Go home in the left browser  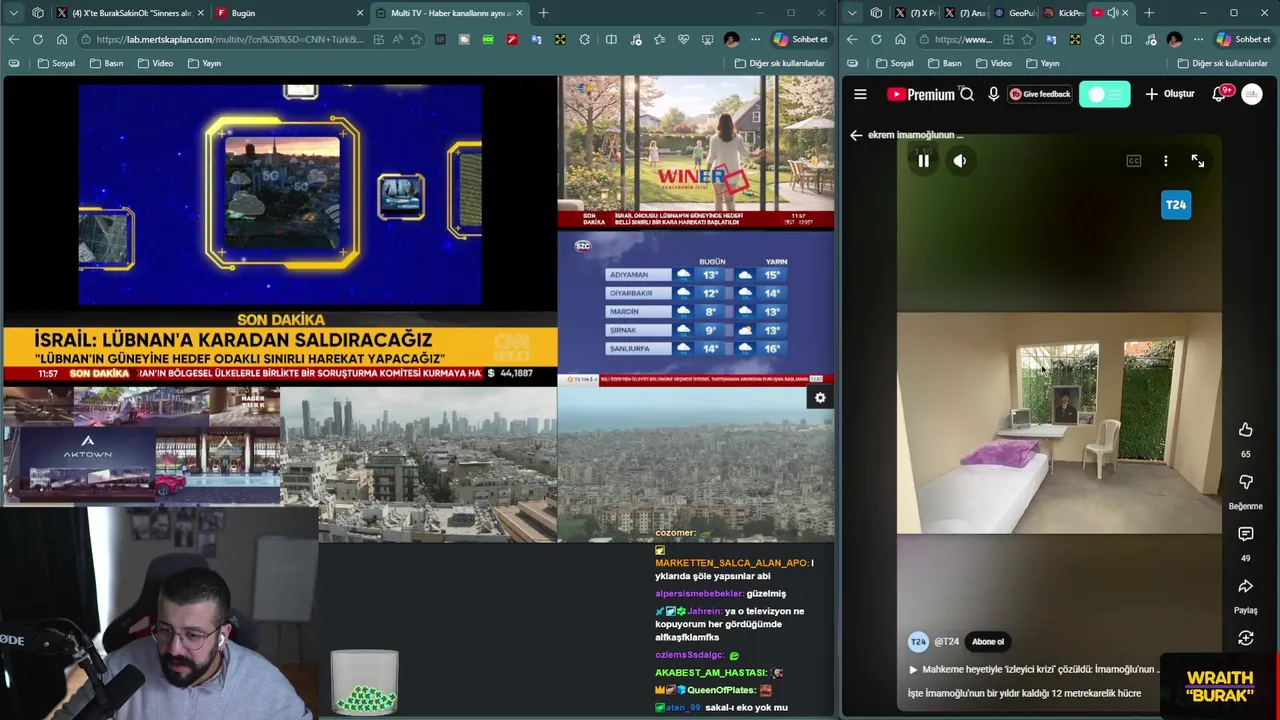(x=62, y=39)
